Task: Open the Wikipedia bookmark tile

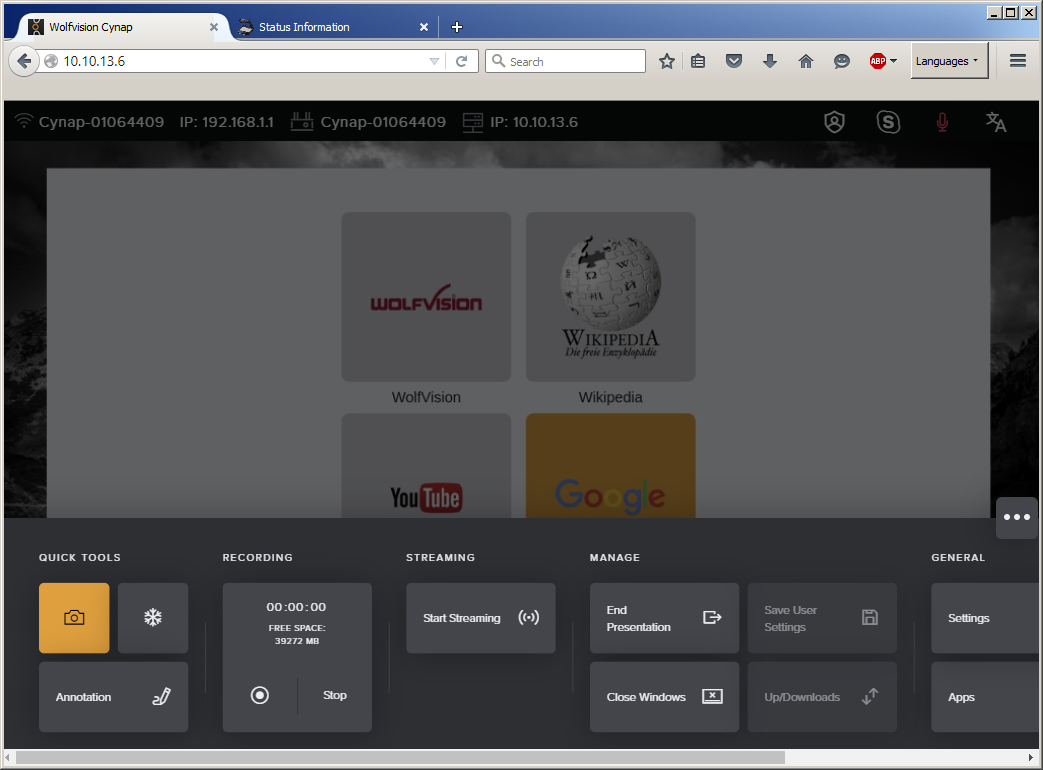Action: pos(611,297)
